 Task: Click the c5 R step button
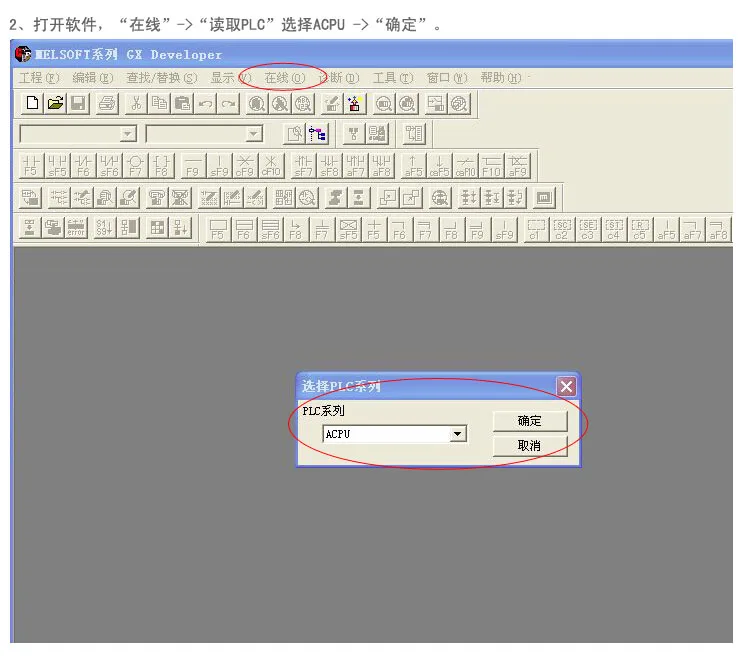coord(640,230)
